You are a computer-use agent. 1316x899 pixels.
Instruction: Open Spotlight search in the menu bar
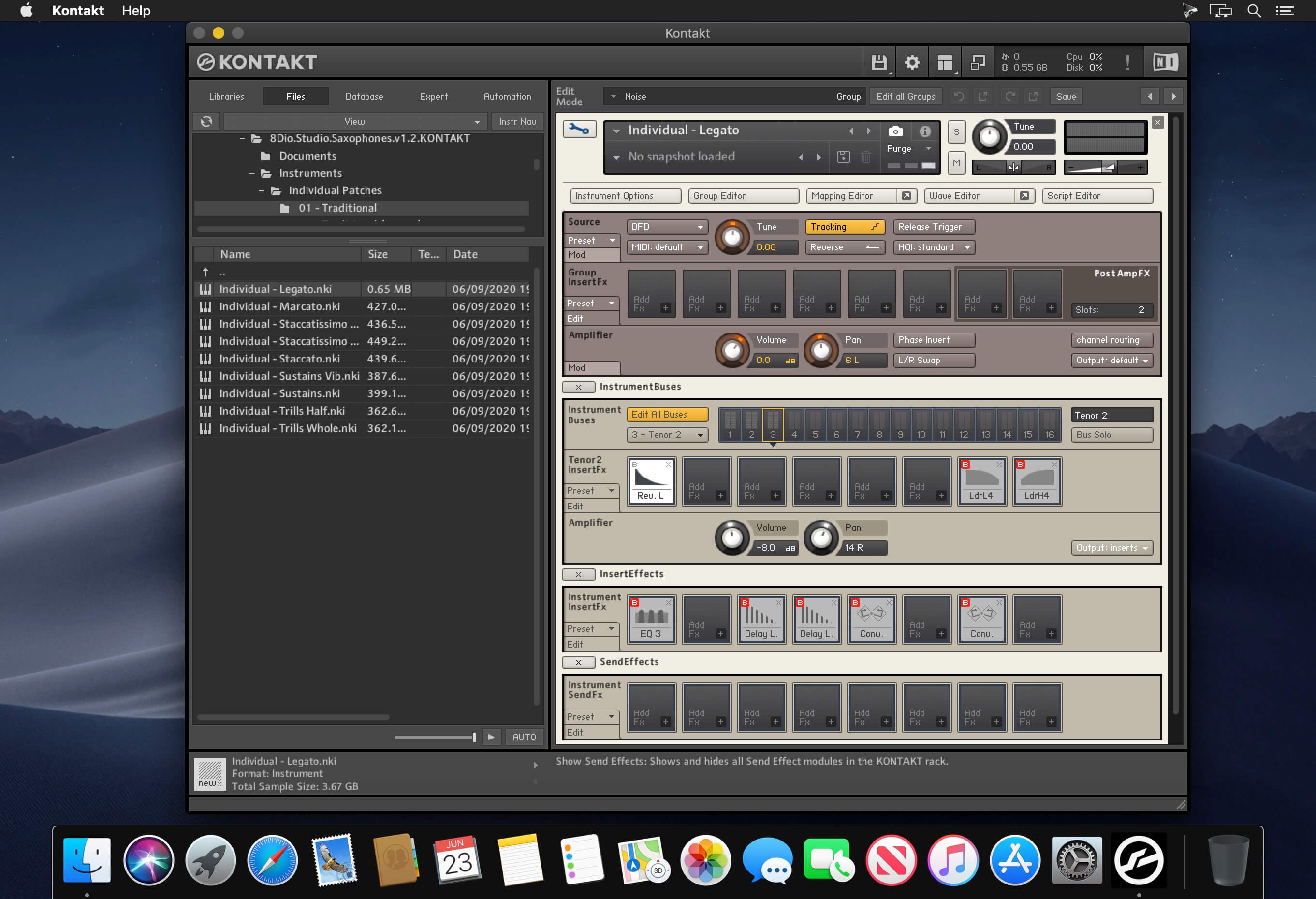[x=1254, y=11]
